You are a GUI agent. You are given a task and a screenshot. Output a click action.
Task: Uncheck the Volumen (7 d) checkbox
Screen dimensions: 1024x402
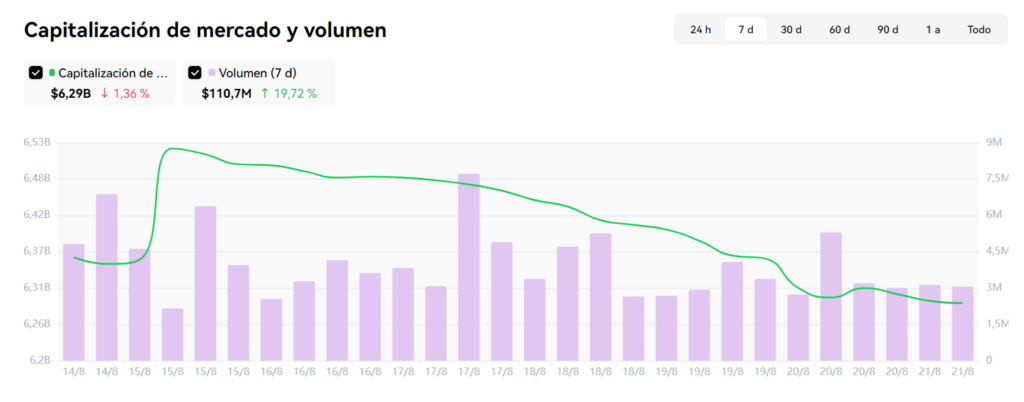point(195,73)
